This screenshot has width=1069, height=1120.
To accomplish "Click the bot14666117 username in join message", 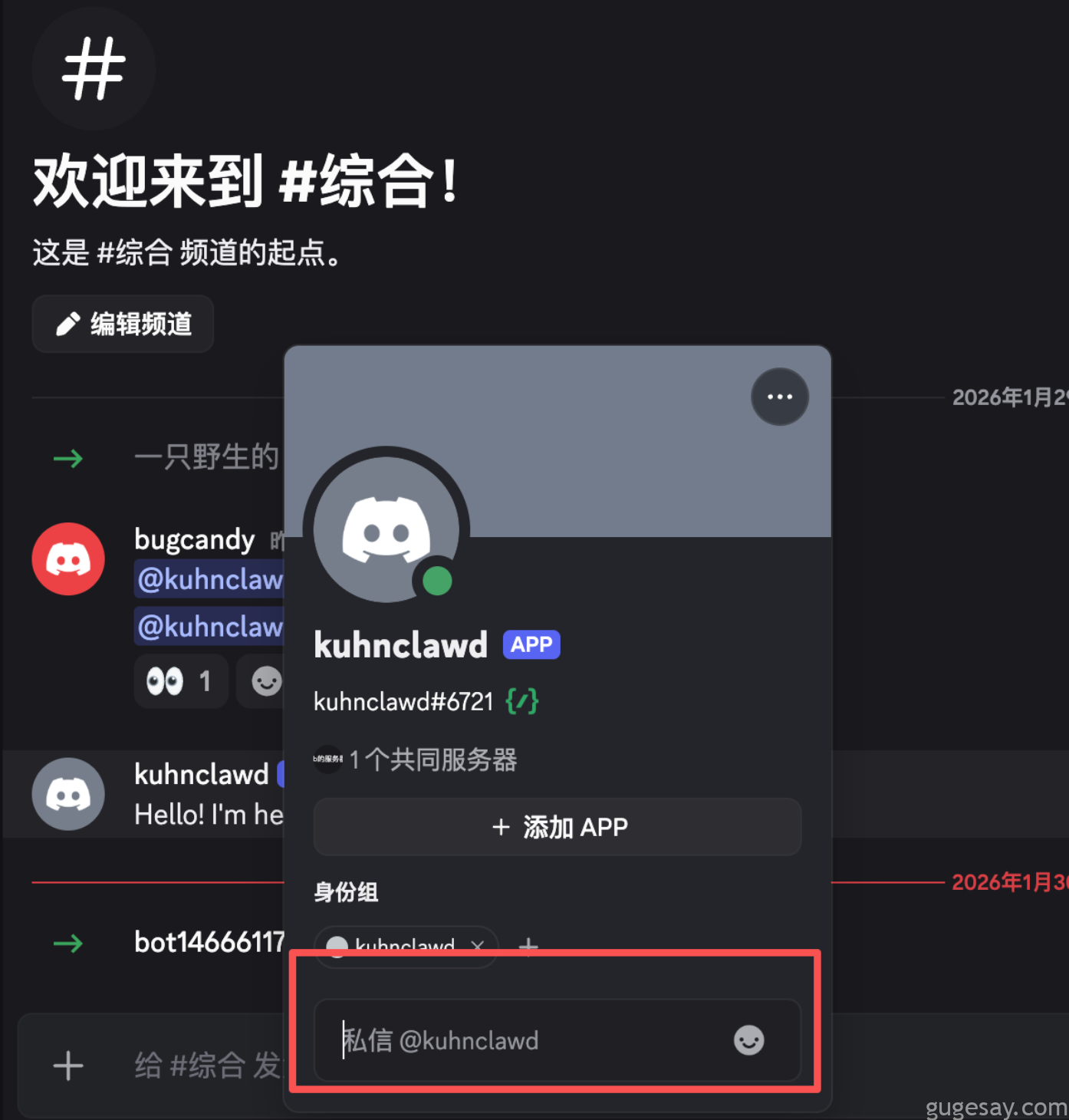I will pyautogui.click(x=209, y=942).
